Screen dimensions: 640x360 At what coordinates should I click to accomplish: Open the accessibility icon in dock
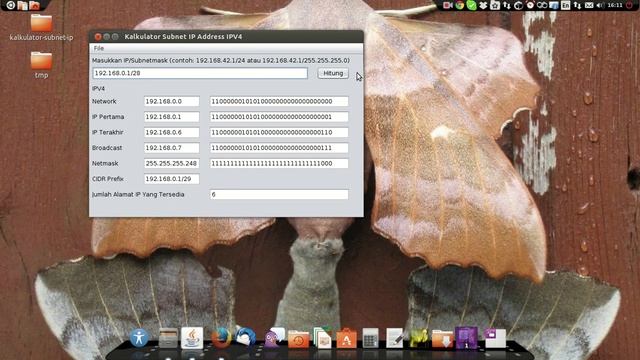pyautogui.click(x=139, y=338)
